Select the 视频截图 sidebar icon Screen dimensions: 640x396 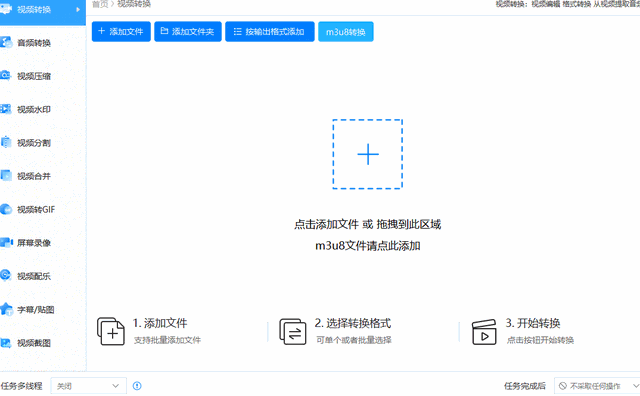5,343
